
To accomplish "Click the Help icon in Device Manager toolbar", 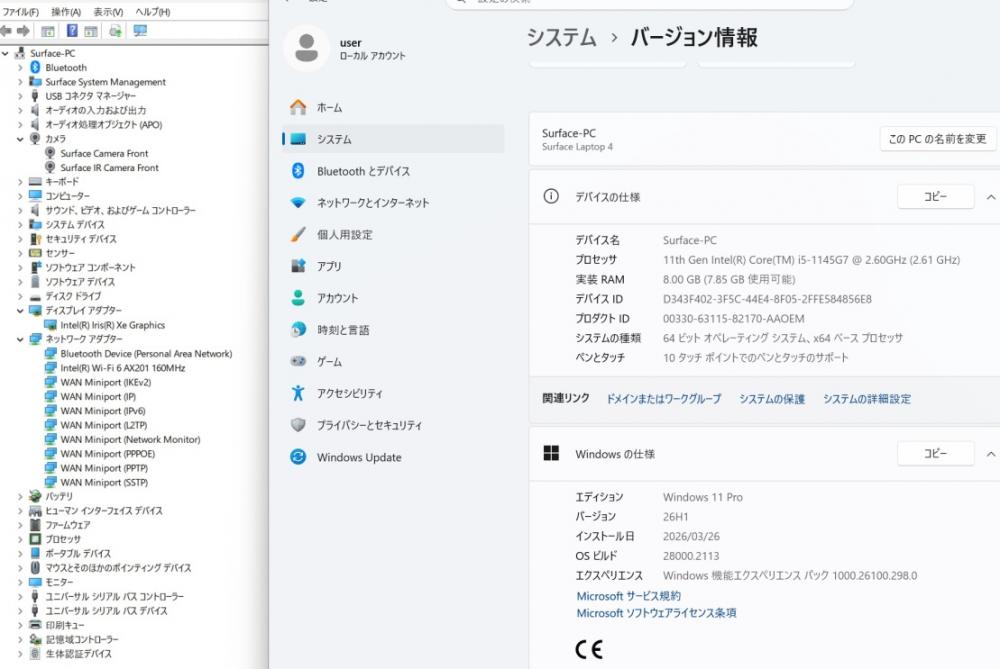I will [72, 31].
